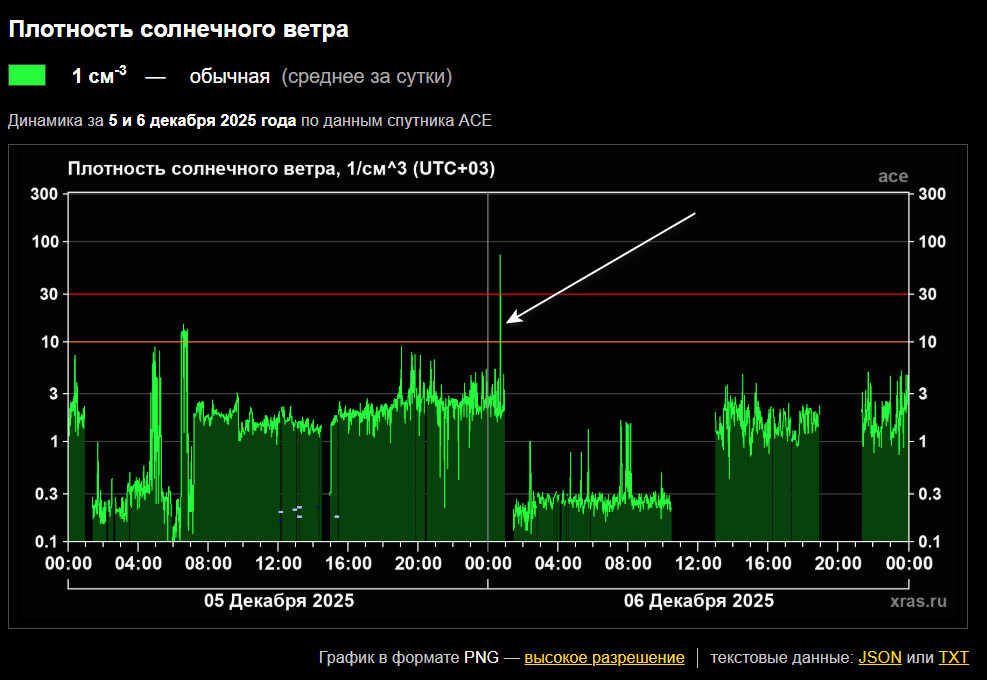
Task: Open the TXT text data link
Action: pyautogui.click(x=954, y=657)
